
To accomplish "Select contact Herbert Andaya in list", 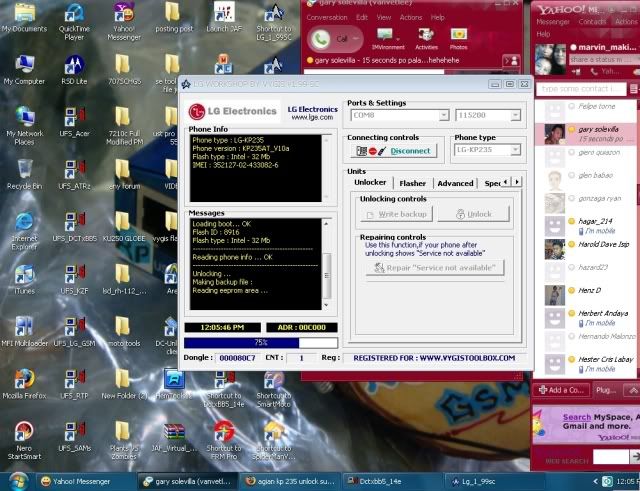I will pyautogui.click(x=585, y=318).
